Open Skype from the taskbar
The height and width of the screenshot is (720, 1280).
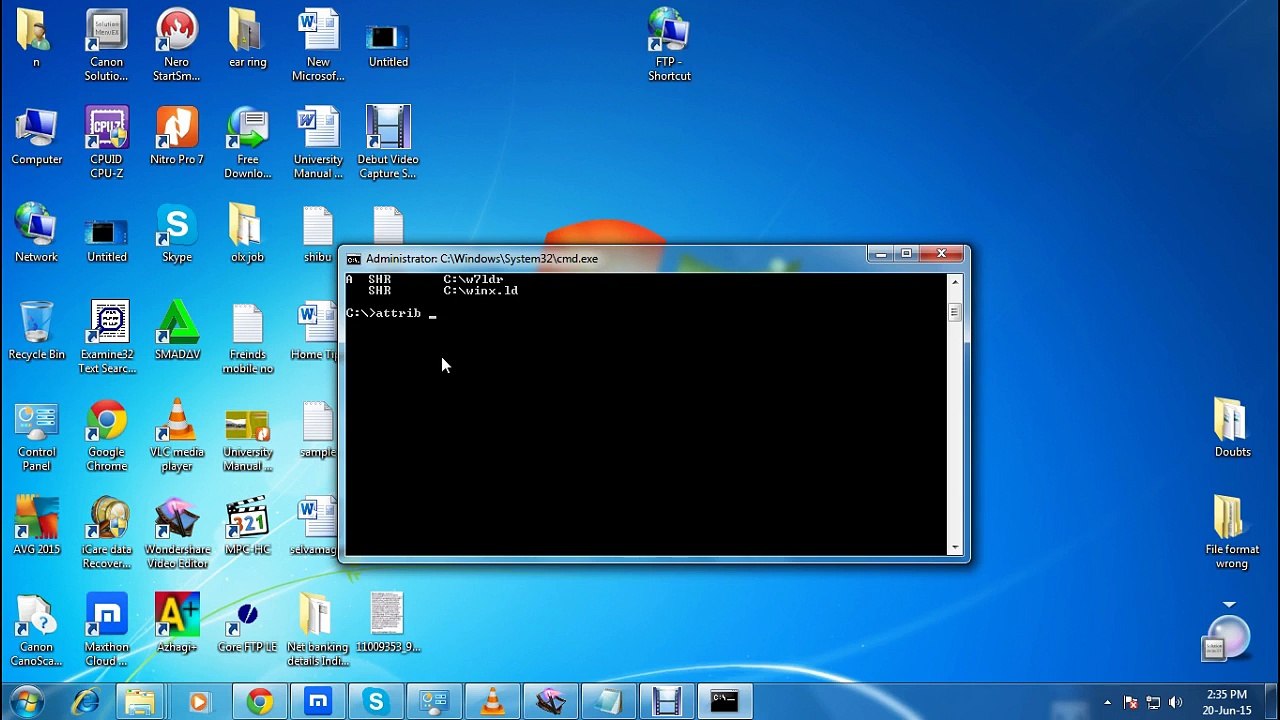(376, 702)
